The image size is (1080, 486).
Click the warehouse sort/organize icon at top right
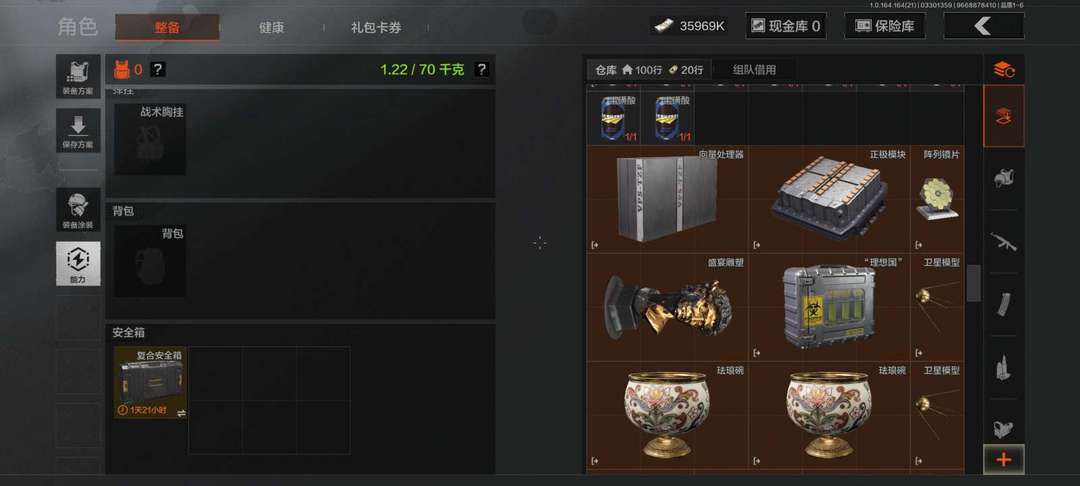[1004, 70]
